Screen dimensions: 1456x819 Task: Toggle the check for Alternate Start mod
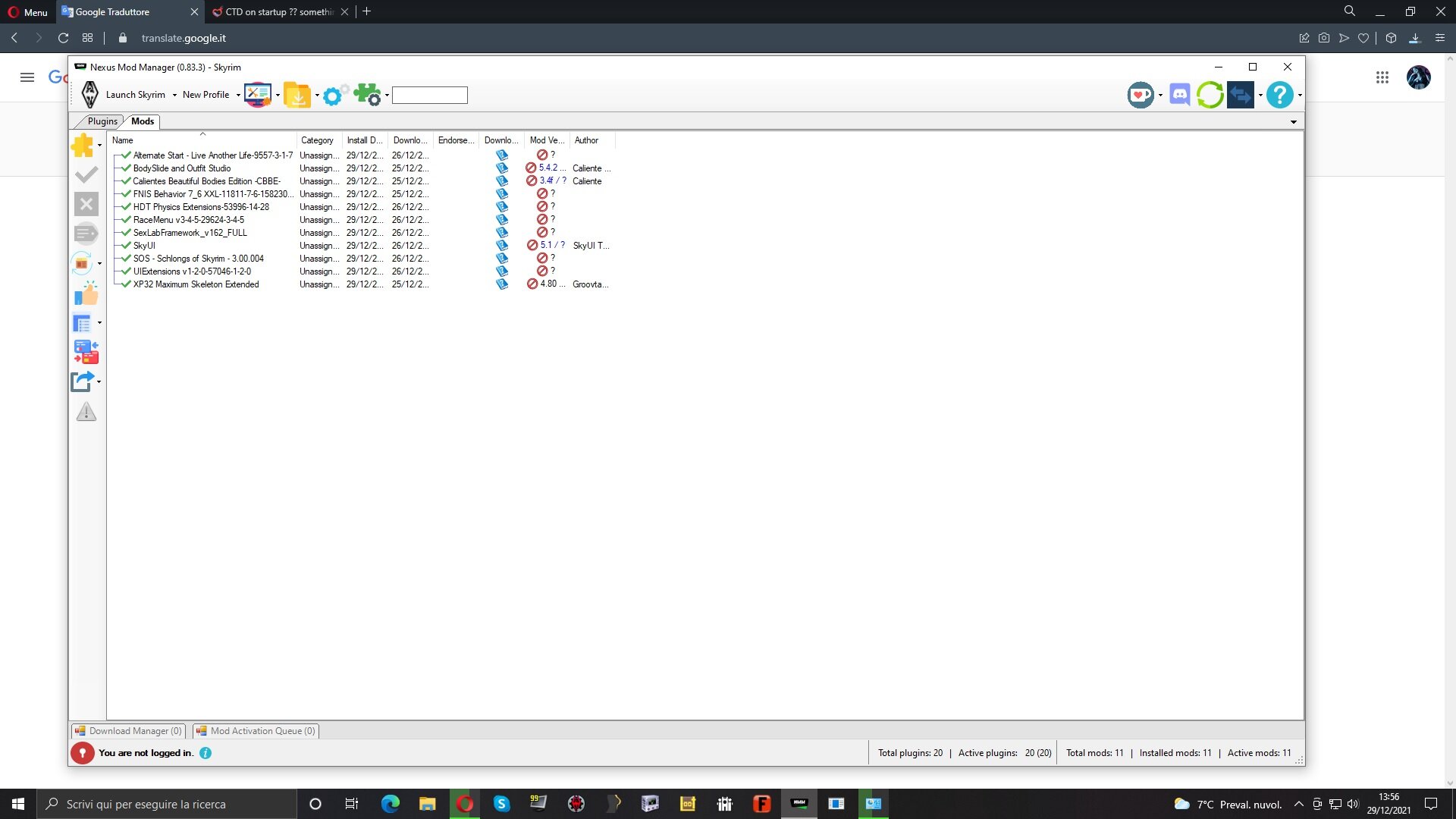[x=126, y=155]
